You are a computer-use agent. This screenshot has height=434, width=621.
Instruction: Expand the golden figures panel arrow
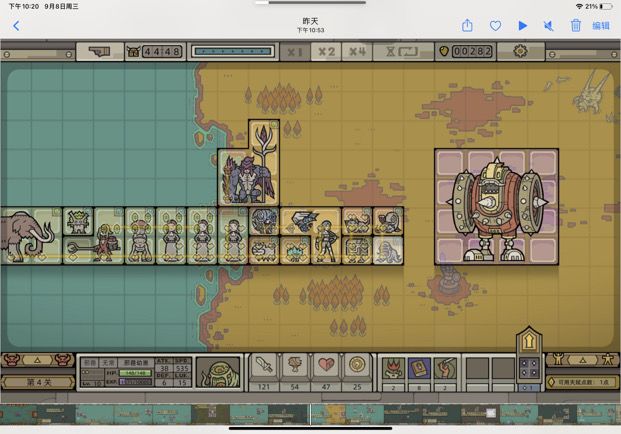point(583,360)
